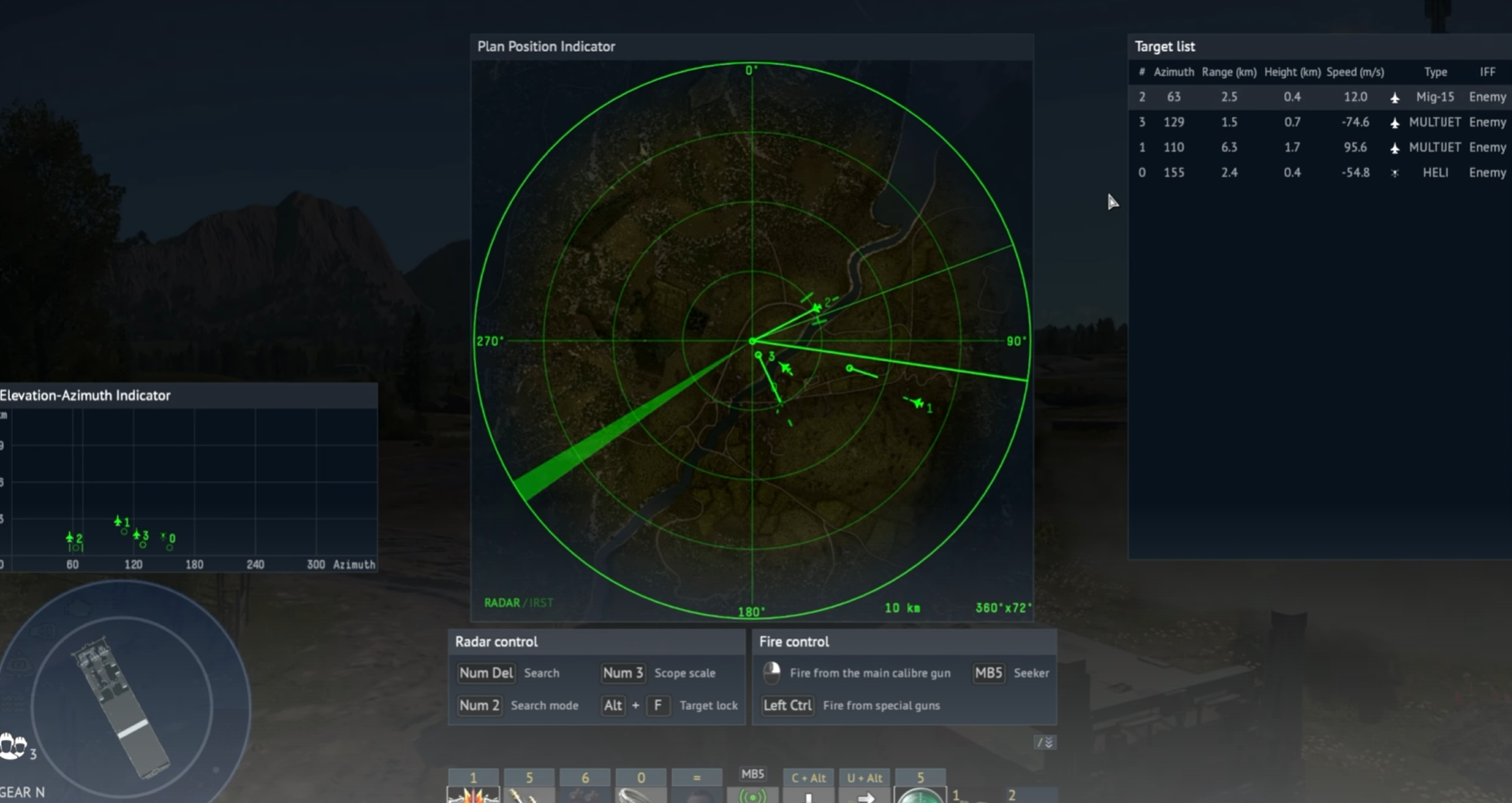Viewport: 1512px width, 803px height.
Task: Click the Num 3 Scope scale key
Action: click(623, 673)
